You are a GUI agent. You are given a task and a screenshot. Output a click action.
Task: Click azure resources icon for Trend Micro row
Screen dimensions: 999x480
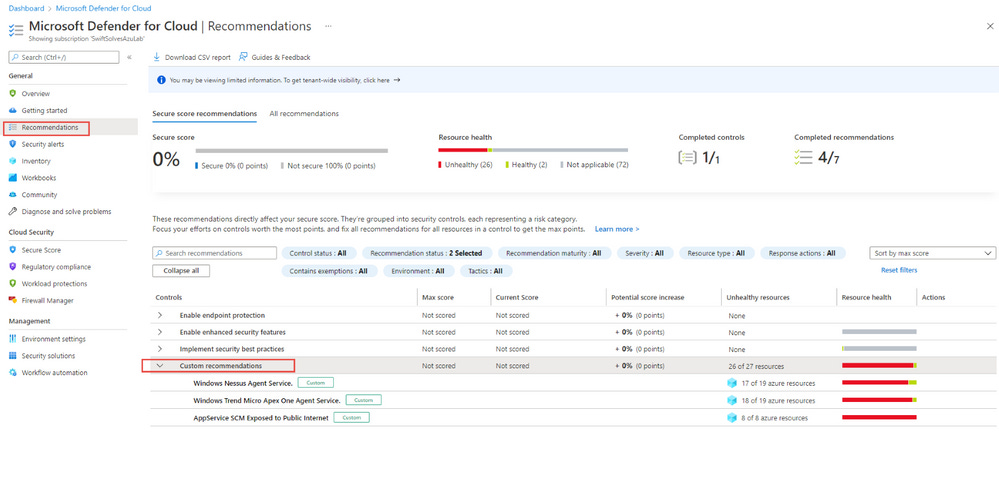coord(732,400)
